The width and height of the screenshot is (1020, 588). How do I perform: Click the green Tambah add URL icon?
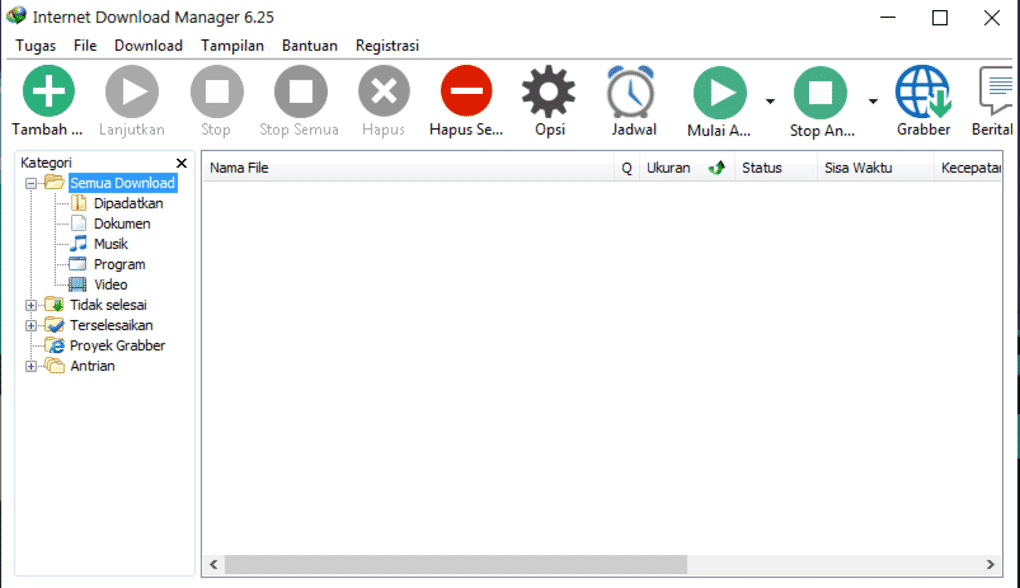coord(49,91)
